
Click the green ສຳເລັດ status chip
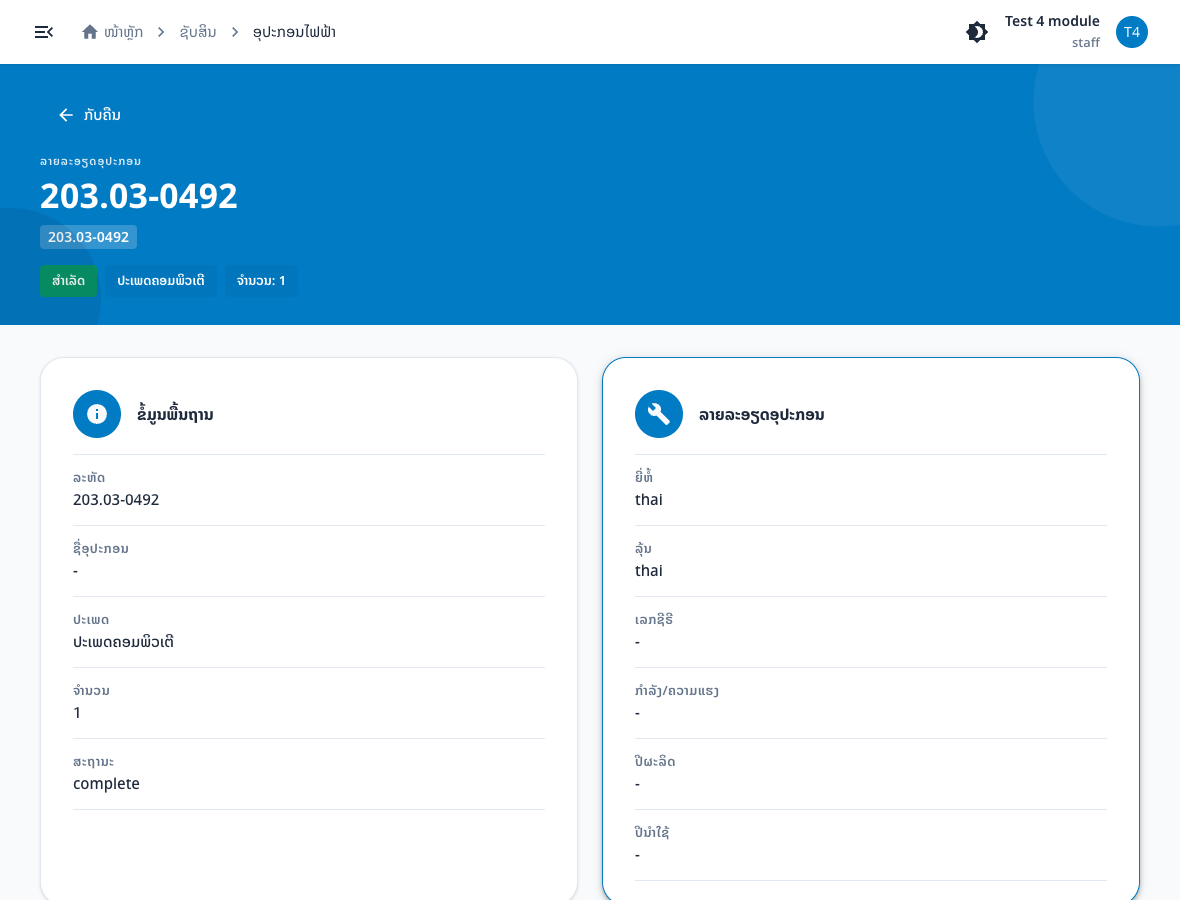[68, 281]
